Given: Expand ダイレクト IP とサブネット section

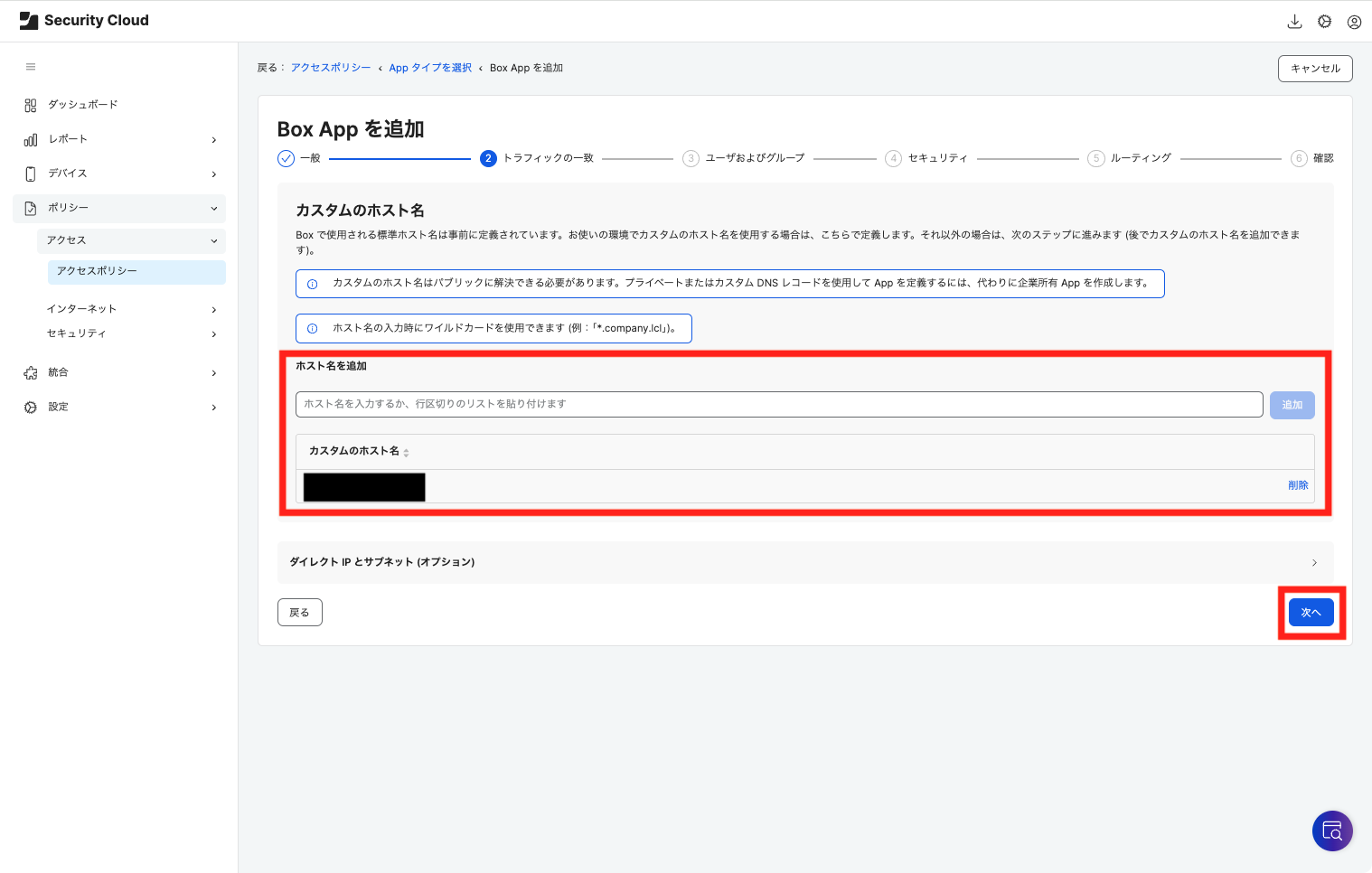Looking at the screenshot, I should click(804, 562).
